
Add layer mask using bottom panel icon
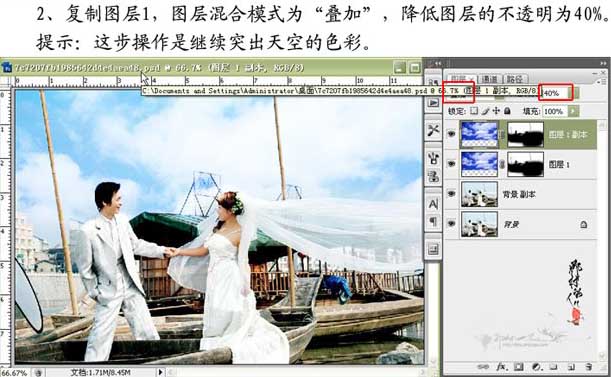click(518, 367)
